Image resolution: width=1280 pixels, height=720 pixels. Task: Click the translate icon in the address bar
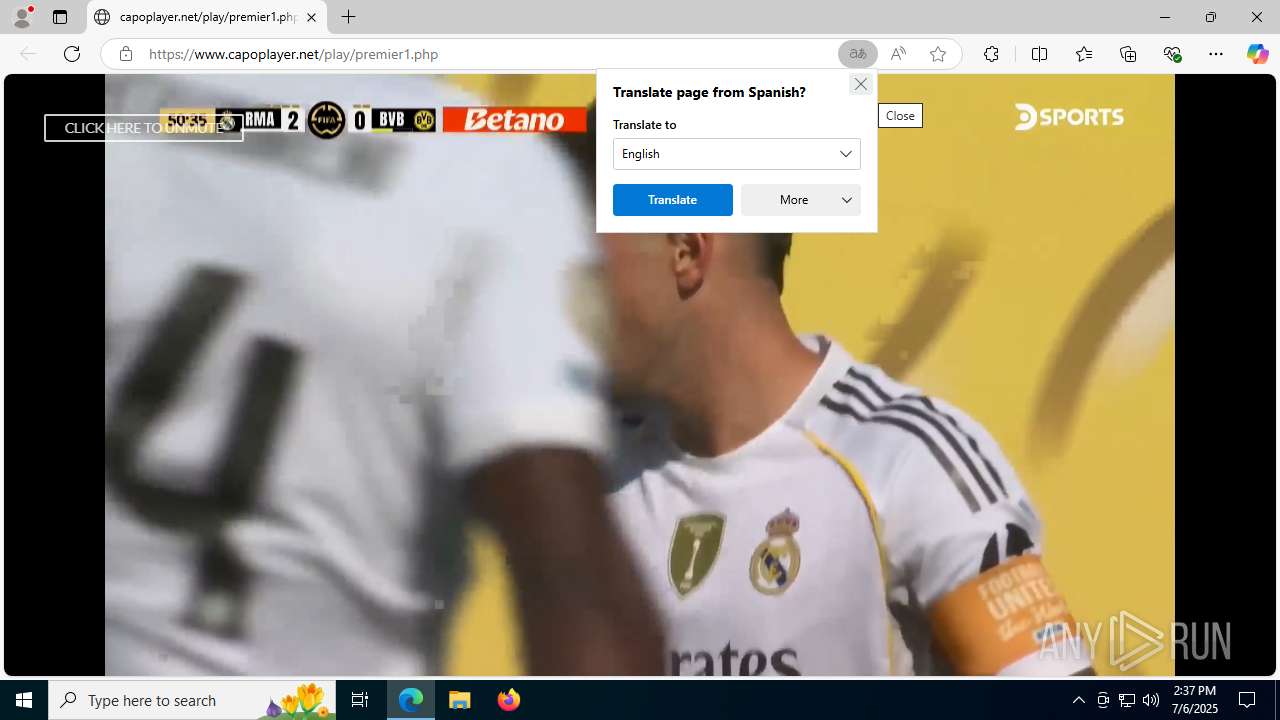[x=858, y=54]
